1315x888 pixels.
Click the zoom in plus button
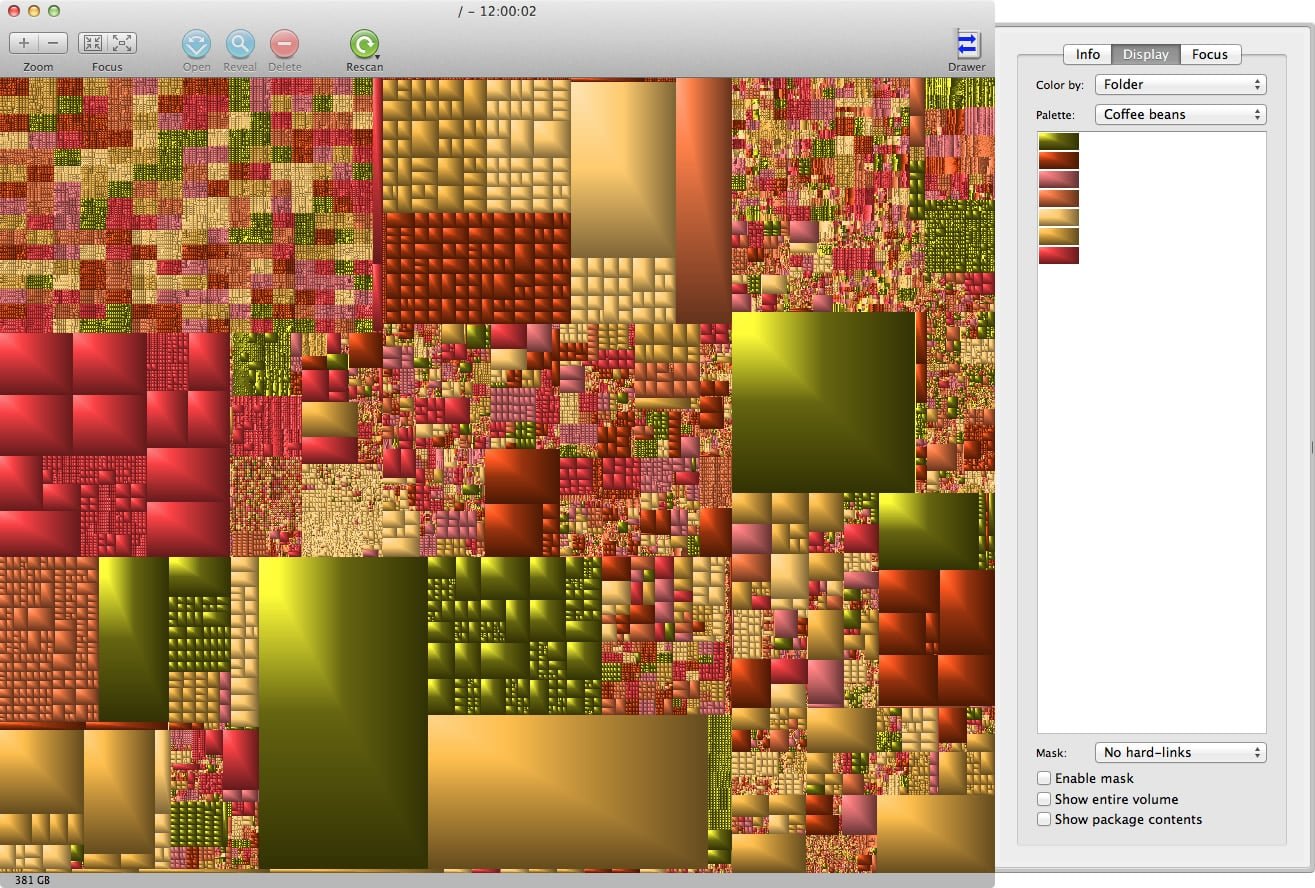(24, 43)
